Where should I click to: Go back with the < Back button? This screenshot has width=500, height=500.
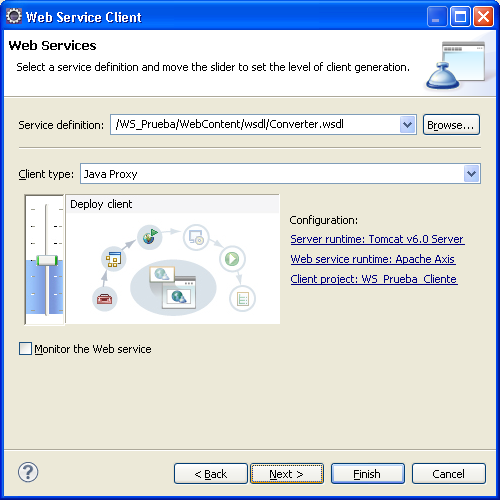click(x=211, y=474)
